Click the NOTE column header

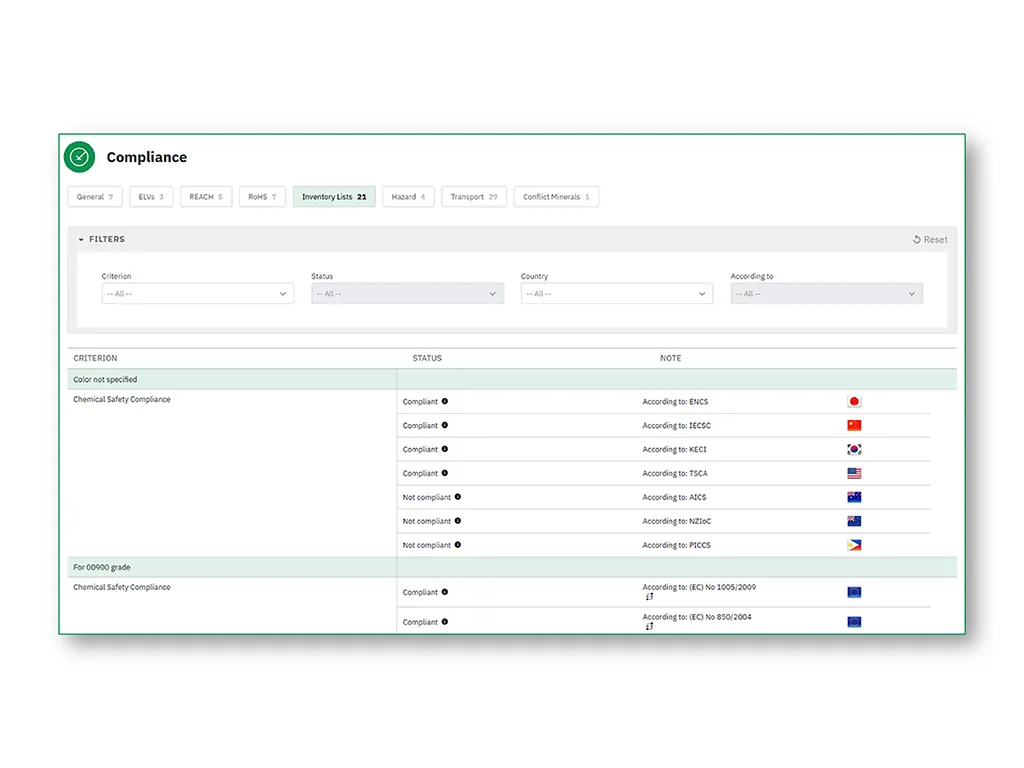671,358
